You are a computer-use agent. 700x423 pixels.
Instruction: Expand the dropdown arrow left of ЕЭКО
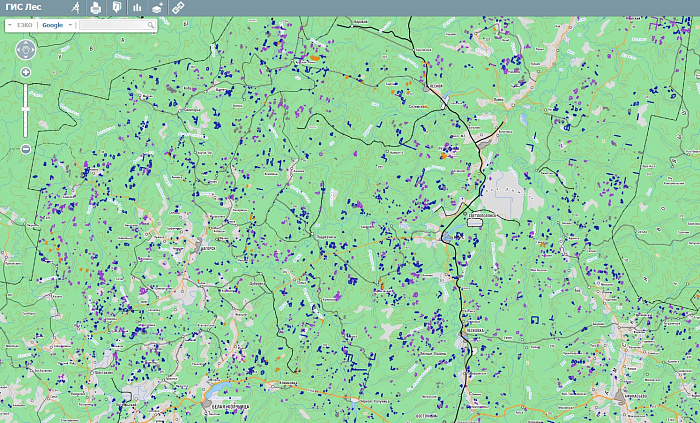tap(10, 25)
